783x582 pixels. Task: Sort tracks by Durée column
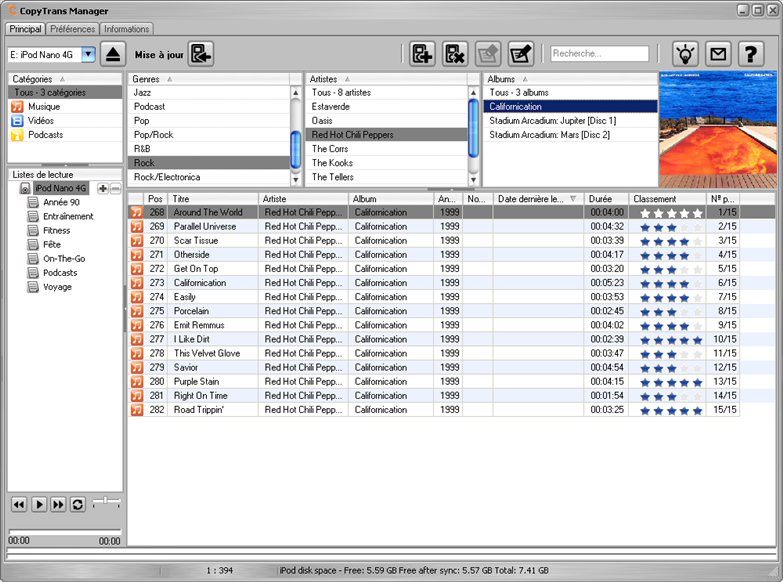tap(606, 199)
